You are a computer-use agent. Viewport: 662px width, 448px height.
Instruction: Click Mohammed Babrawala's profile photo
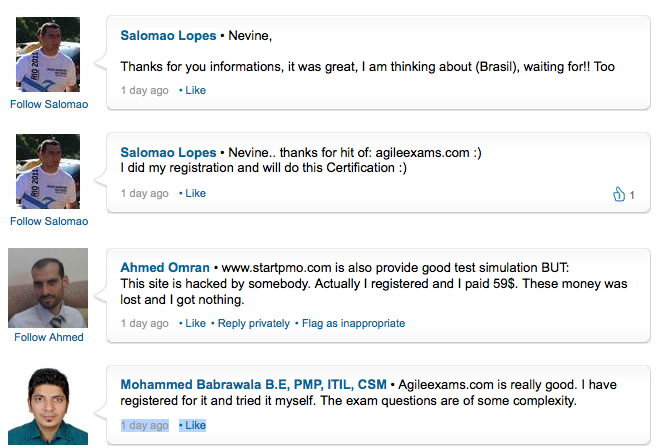(48, 406)
